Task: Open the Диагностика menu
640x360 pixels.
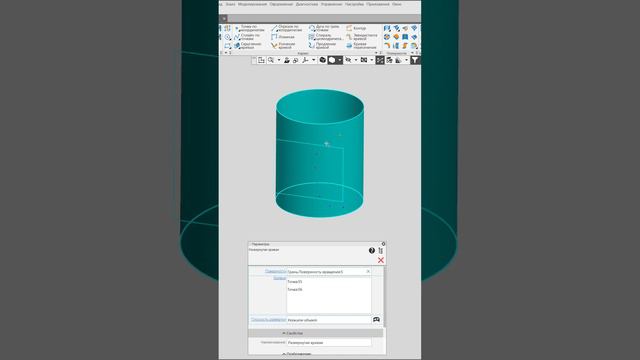Action: [307, 4]
